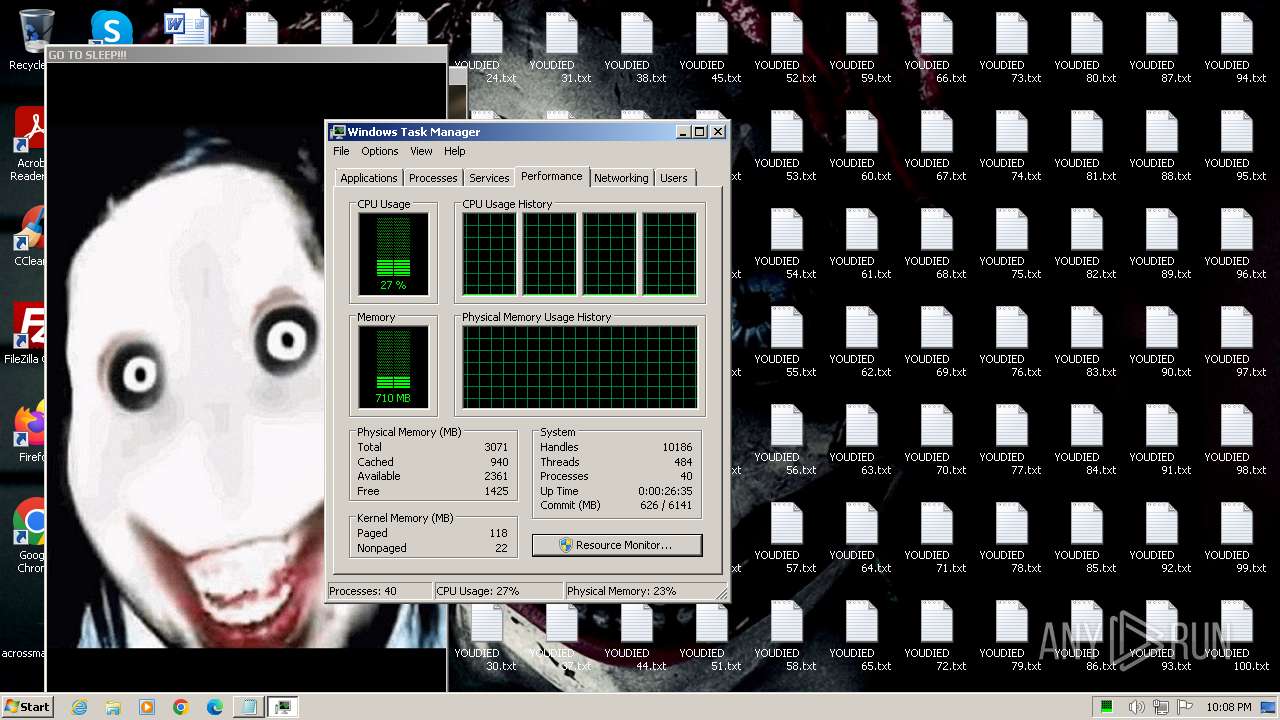Open the Skype desktop shortcut

point(111,28)
